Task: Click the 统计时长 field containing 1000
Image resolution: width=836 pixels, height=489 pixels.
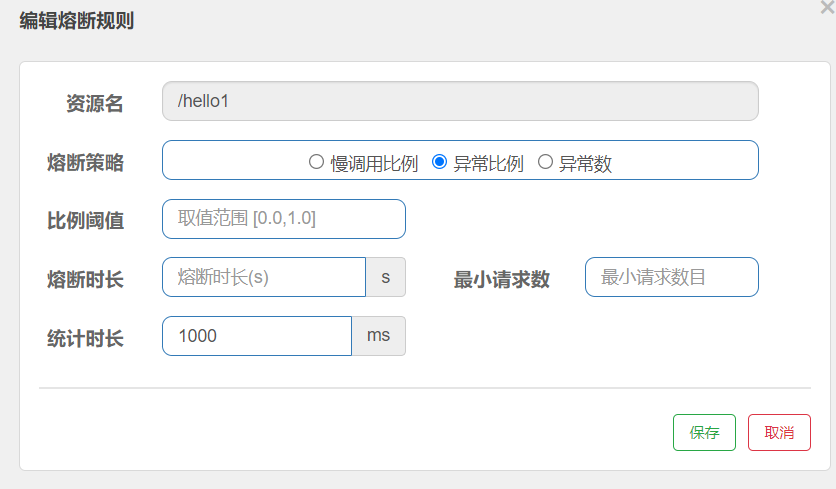Action: pyautogui.click(x=257, y=336)
